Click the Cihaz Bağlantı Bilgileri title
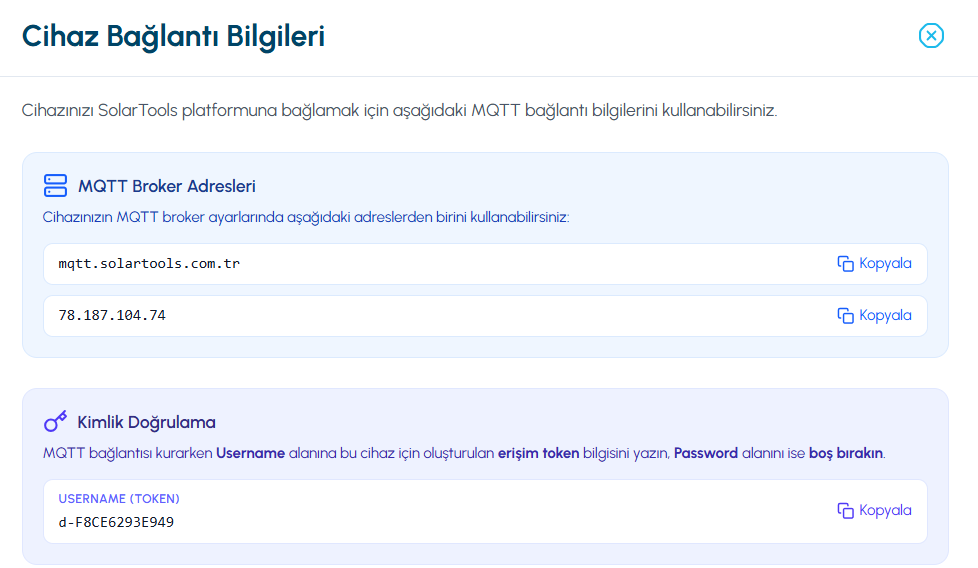 pos(173,36)
